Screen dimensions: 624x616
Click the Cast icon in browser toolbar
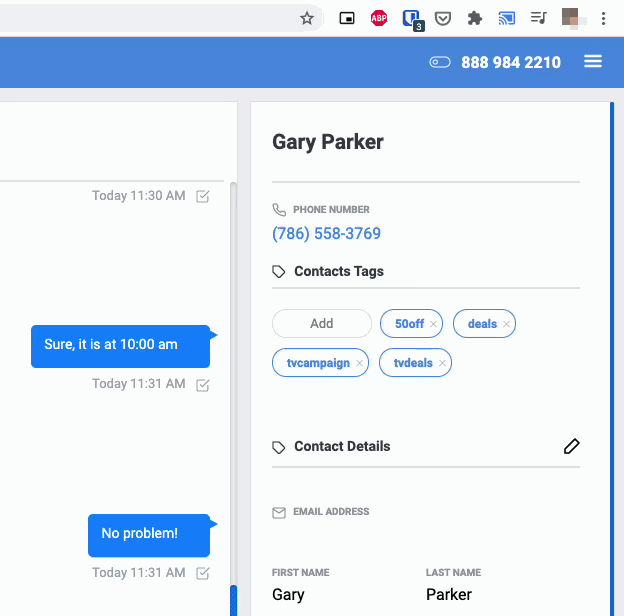point(507,18)
